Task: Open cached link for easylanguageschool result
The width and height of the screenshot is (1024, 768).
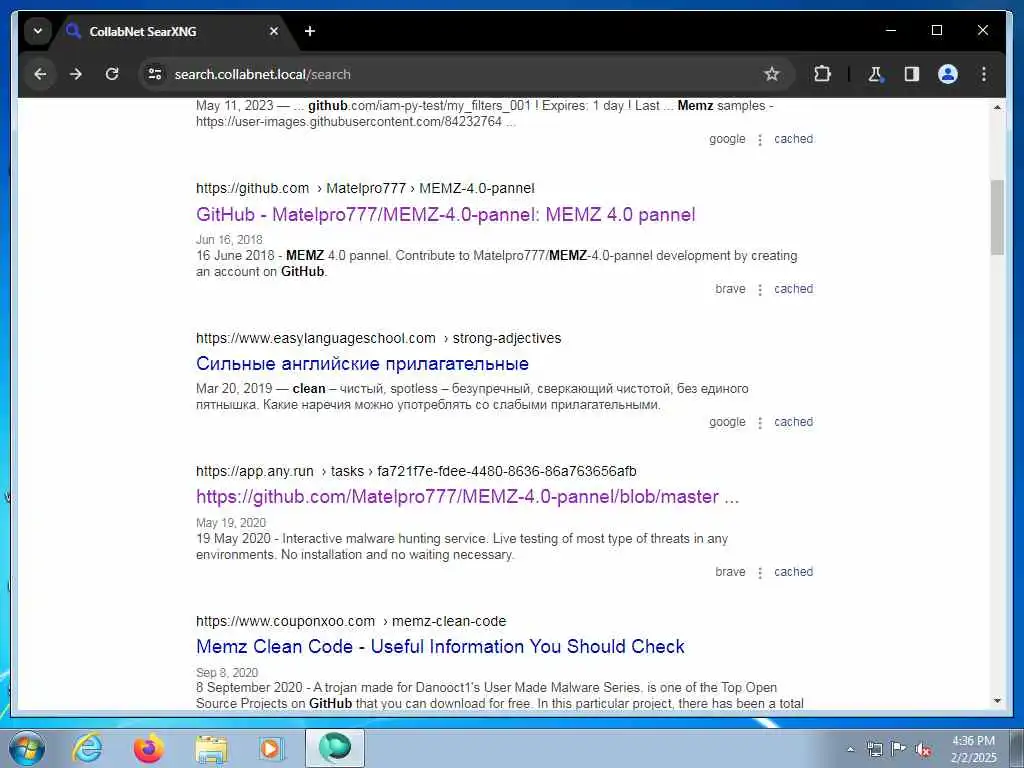Action: [x=793, y=422]
